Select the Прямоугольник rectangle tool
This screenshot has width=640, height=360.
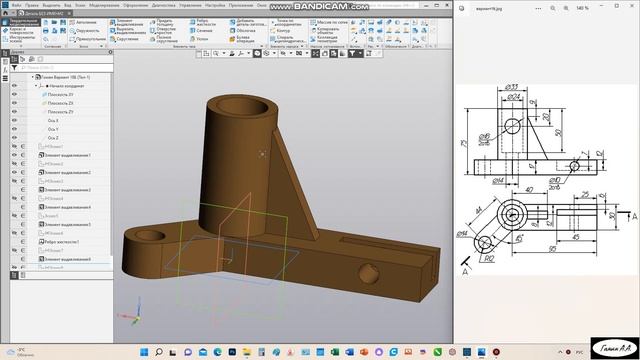[x=87, y=39]
